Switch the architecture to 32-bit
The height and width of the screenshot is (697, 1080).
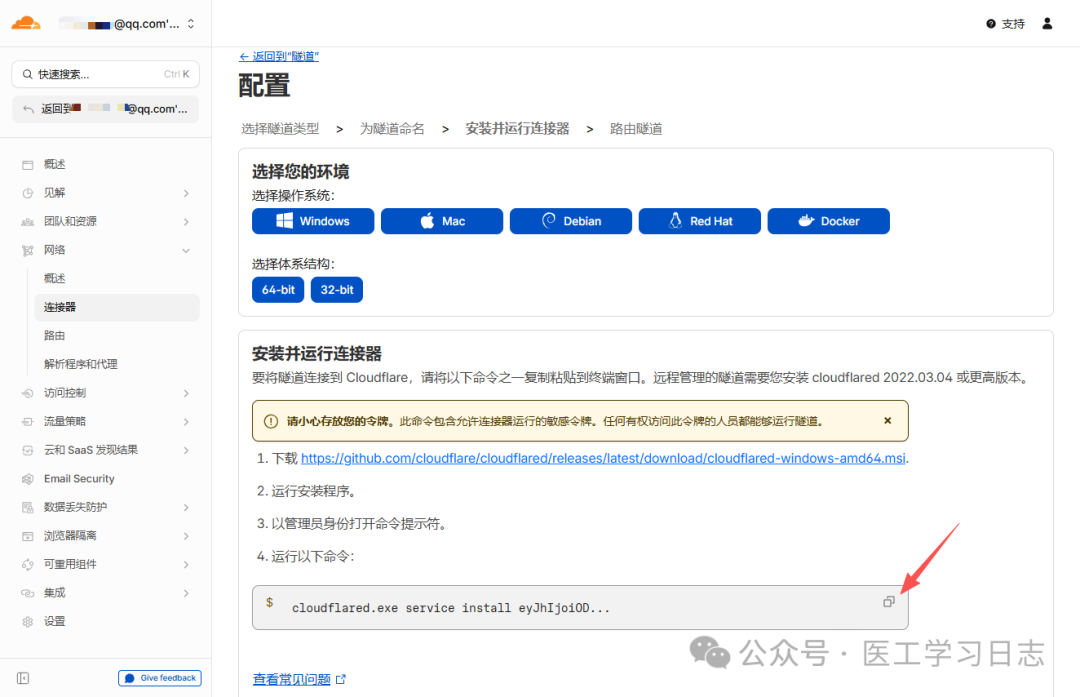(x=336, y=289)
